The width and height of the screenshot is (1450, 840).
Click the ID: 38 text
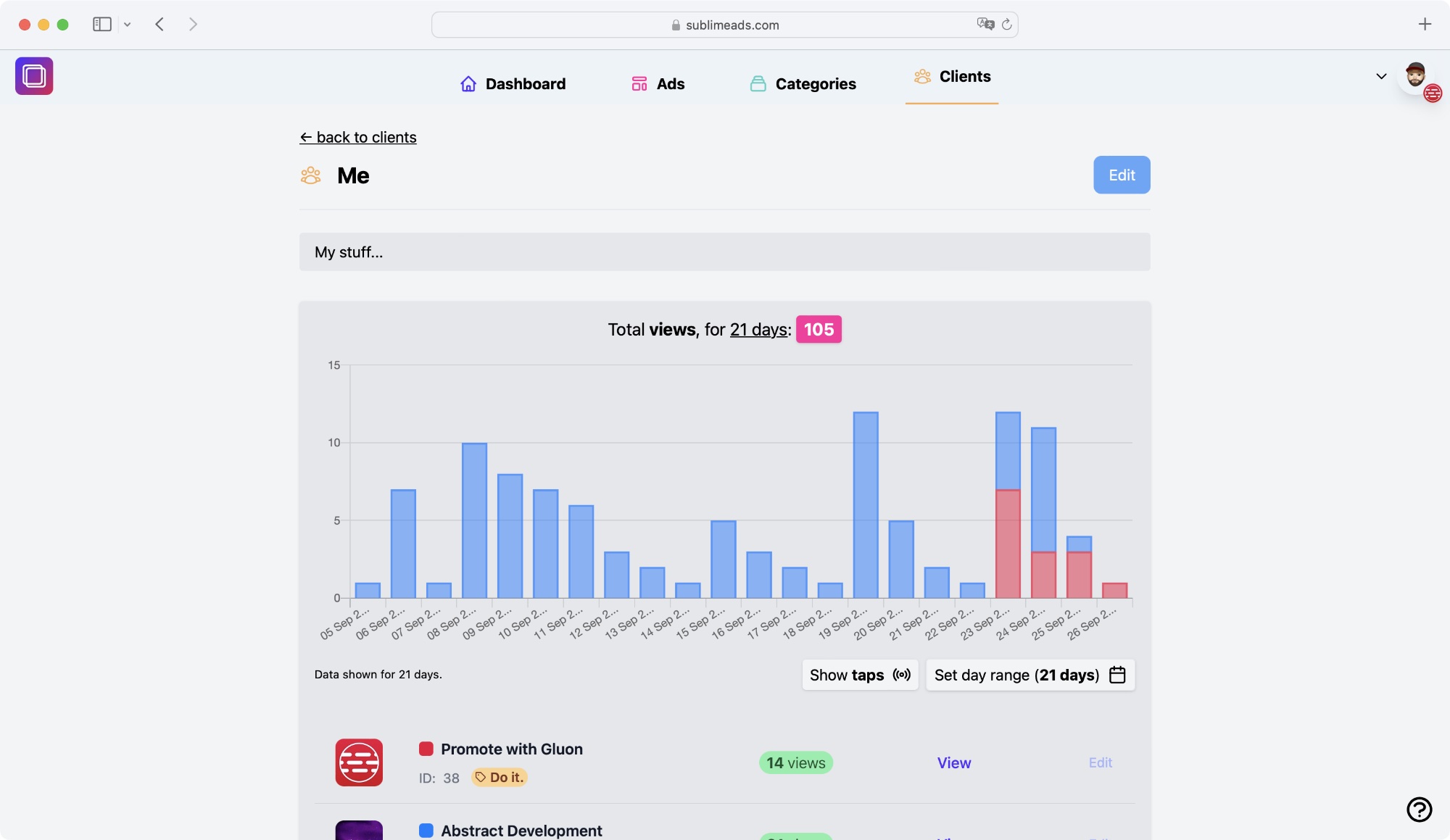pos(439,778)
